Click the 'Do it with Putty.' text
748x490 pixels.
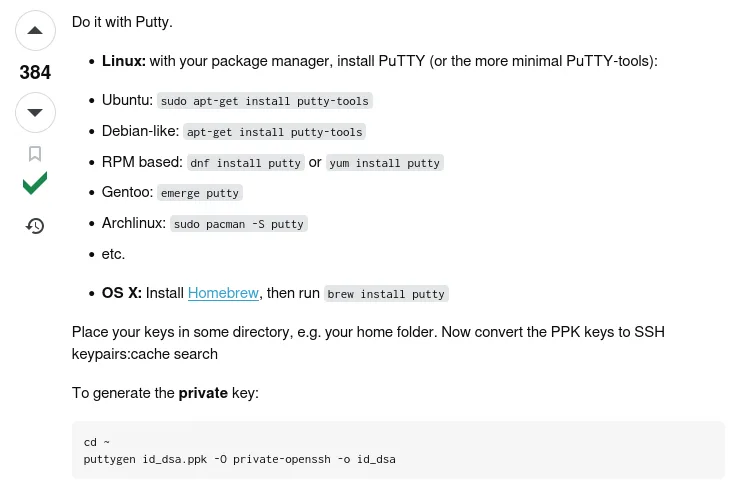click(x=122, y=22)
